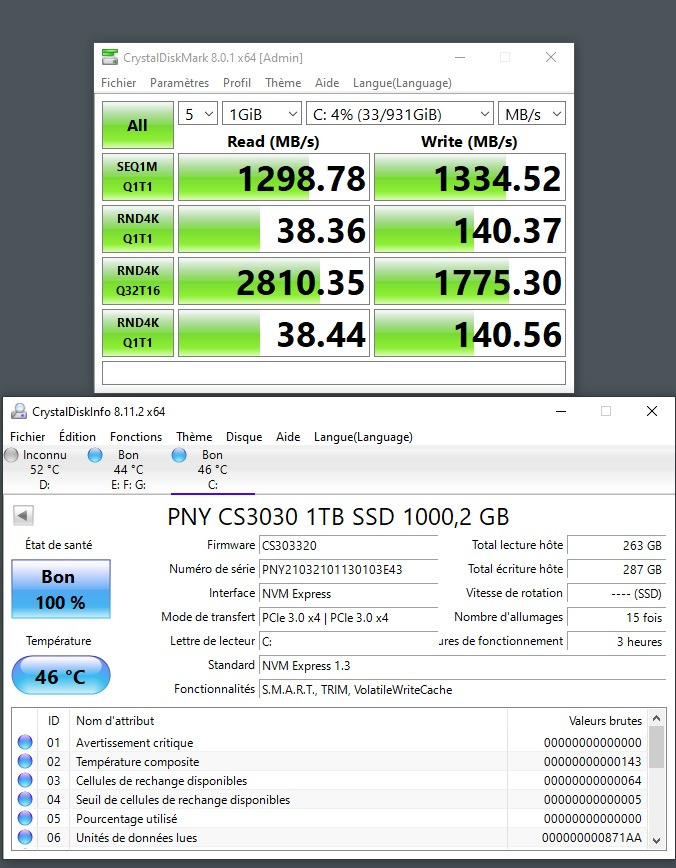Click the gray Inconnu status circle for D:
Screen dimensions: 676x868
11,455
